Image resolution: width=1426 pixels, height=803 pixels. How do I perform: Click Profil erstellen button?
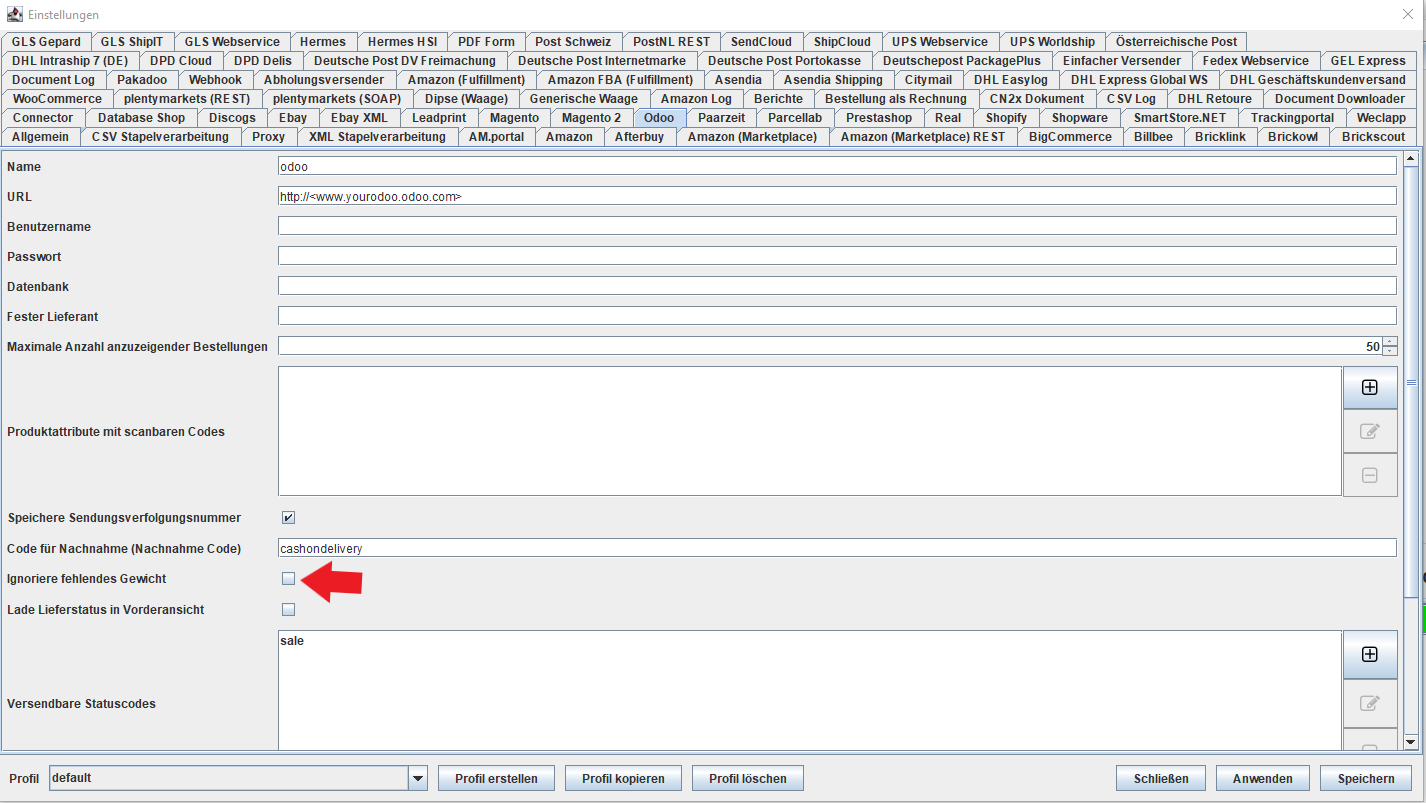point(496,778)
